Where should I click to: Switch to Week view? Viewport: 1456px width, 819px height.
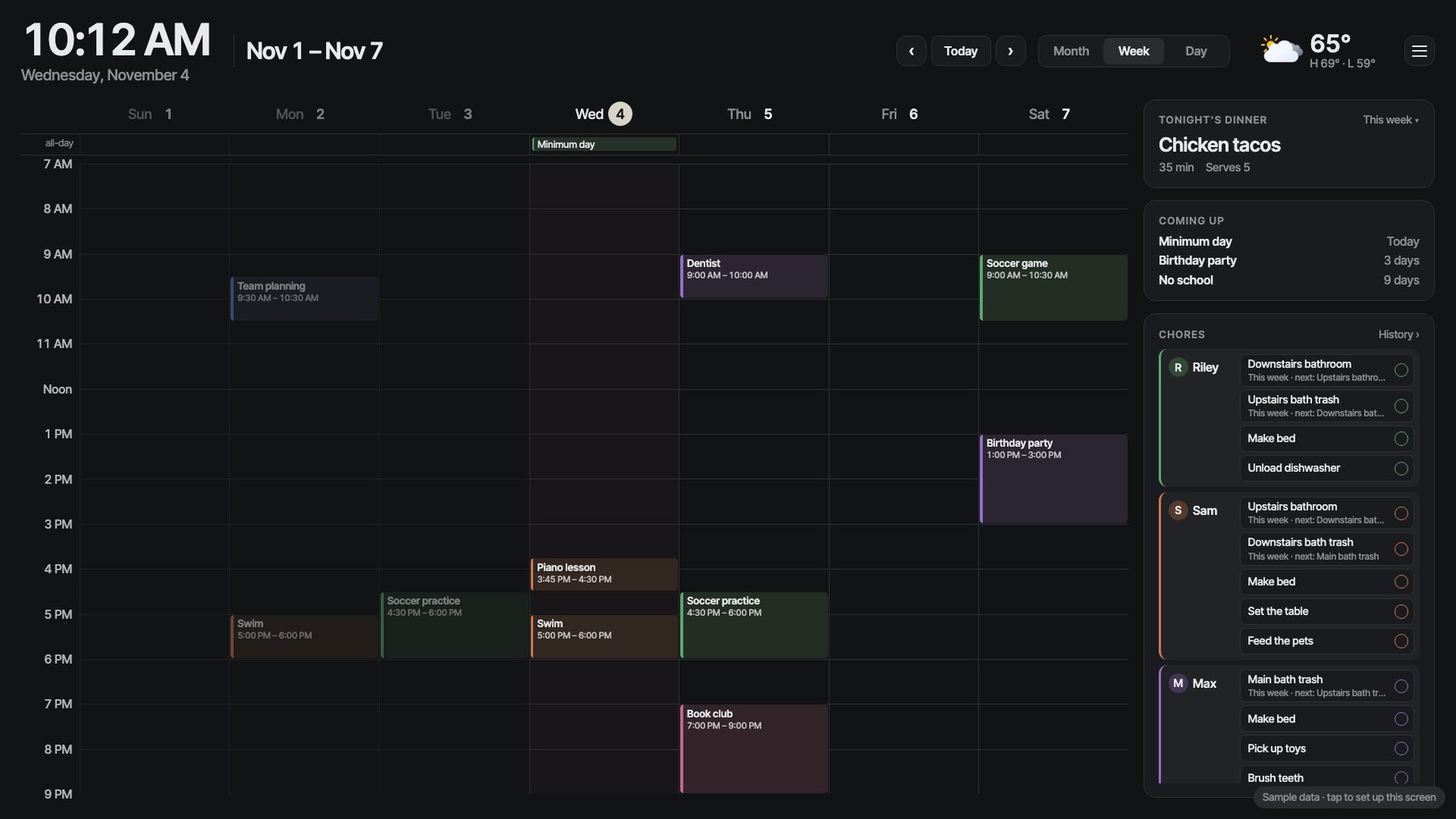pos(1133,51)
